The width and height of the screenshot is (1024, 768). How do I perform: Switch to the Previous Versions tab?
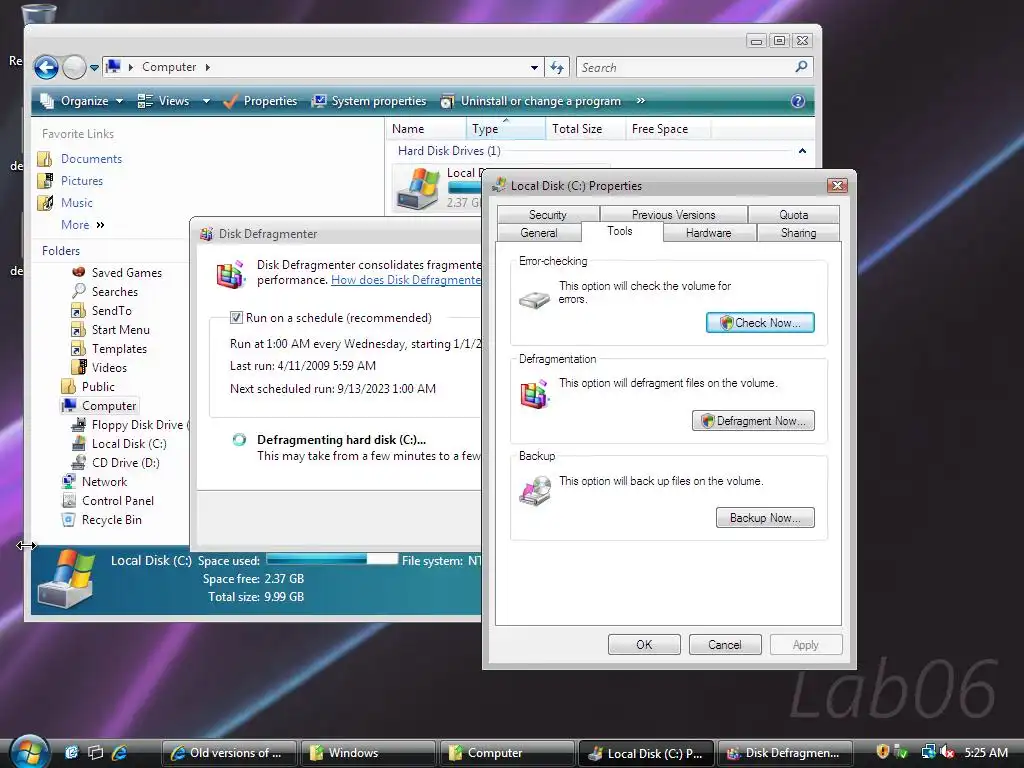coord(673,215)
